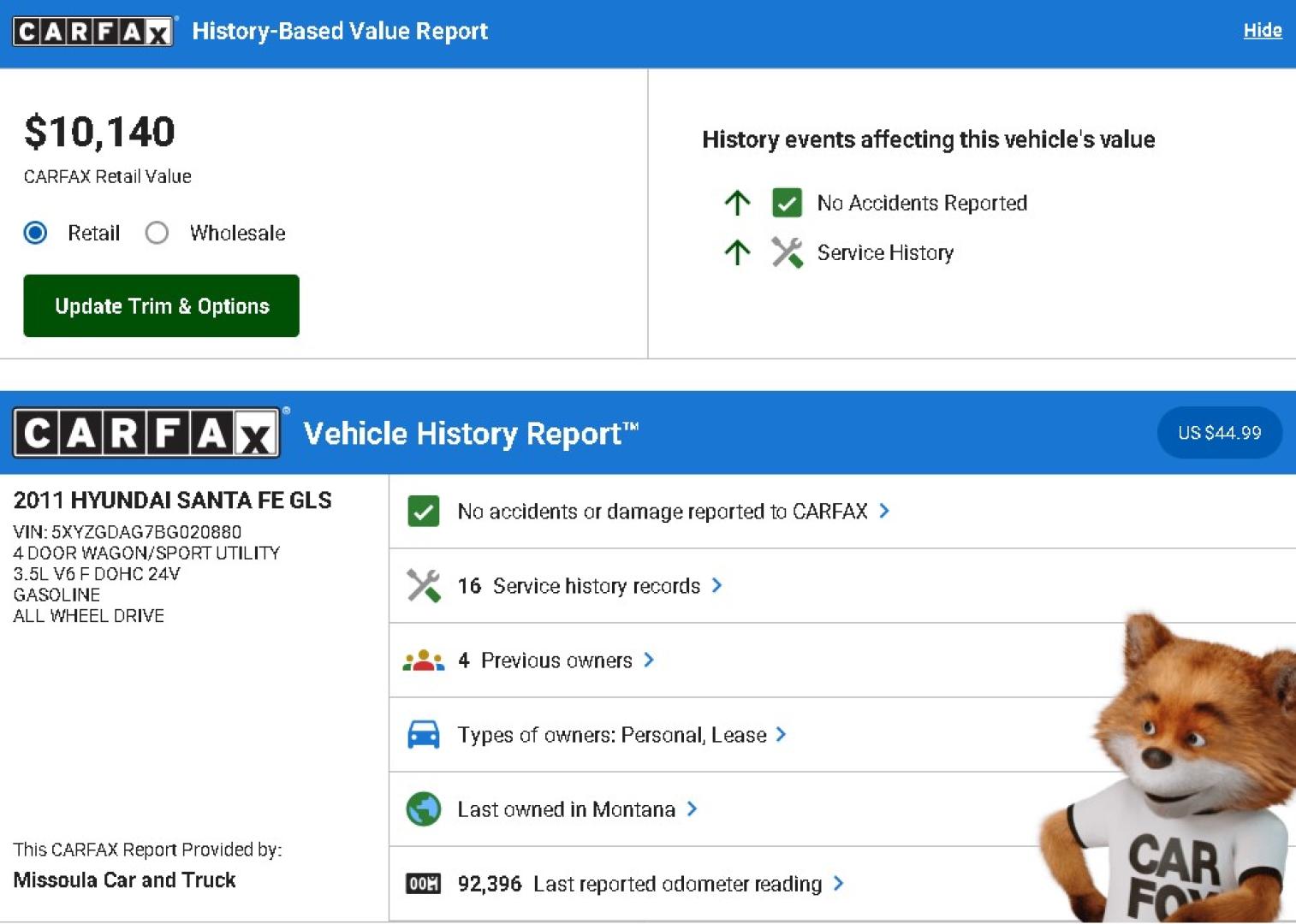Click the 4 DOOR WAGON/SPORT UTILITY text
Screen dimensions: 1296x924
pyautogui.click(x=146, y=553)
